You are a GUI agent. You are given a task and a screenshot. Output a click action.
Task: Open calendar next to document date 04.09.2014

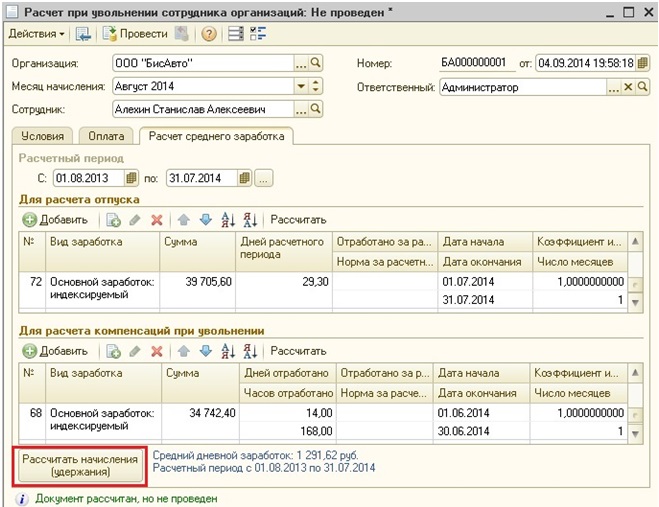point(642,62)
